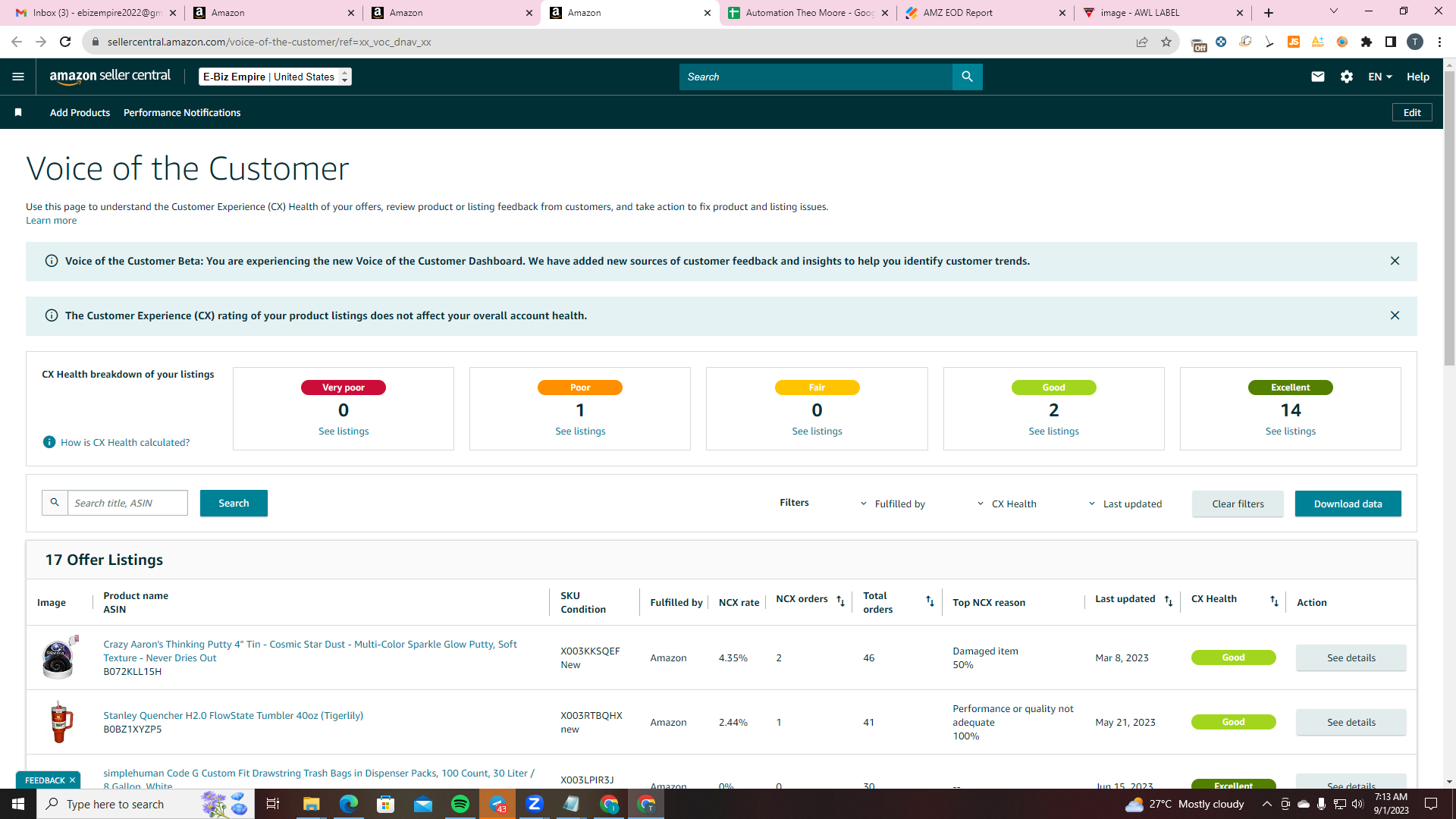Open a new browser tab
The height and width of the screenshot is (819, 1456).
[1269, 13]
